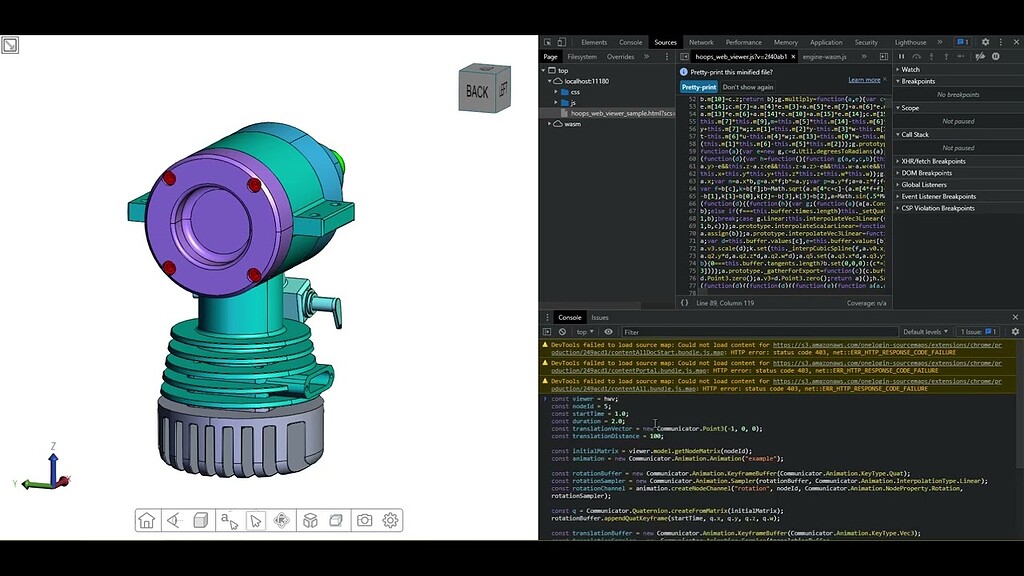Click the explode model cube icon
Viewport: 1024px width, 576px height.
(310, 520)
